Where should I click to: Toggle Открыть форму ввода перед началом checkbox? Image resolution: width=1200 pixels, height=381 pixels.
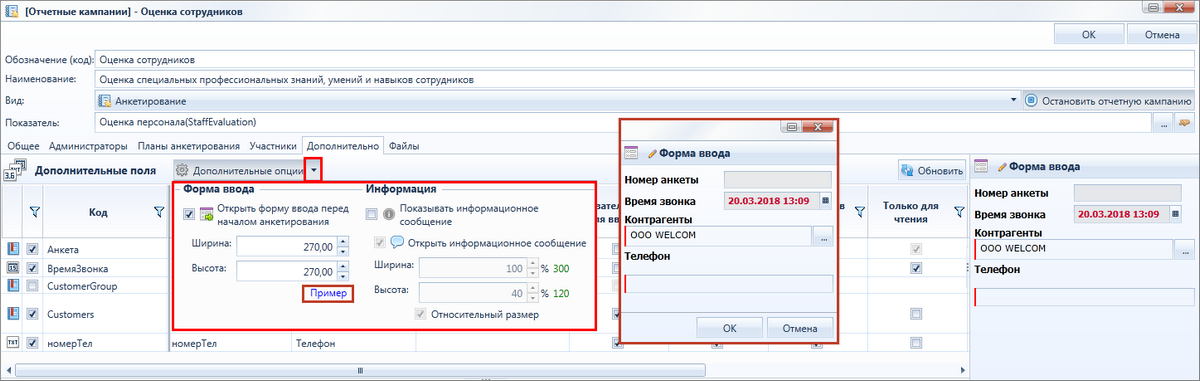pyautogui.click(x=190, y=214)
